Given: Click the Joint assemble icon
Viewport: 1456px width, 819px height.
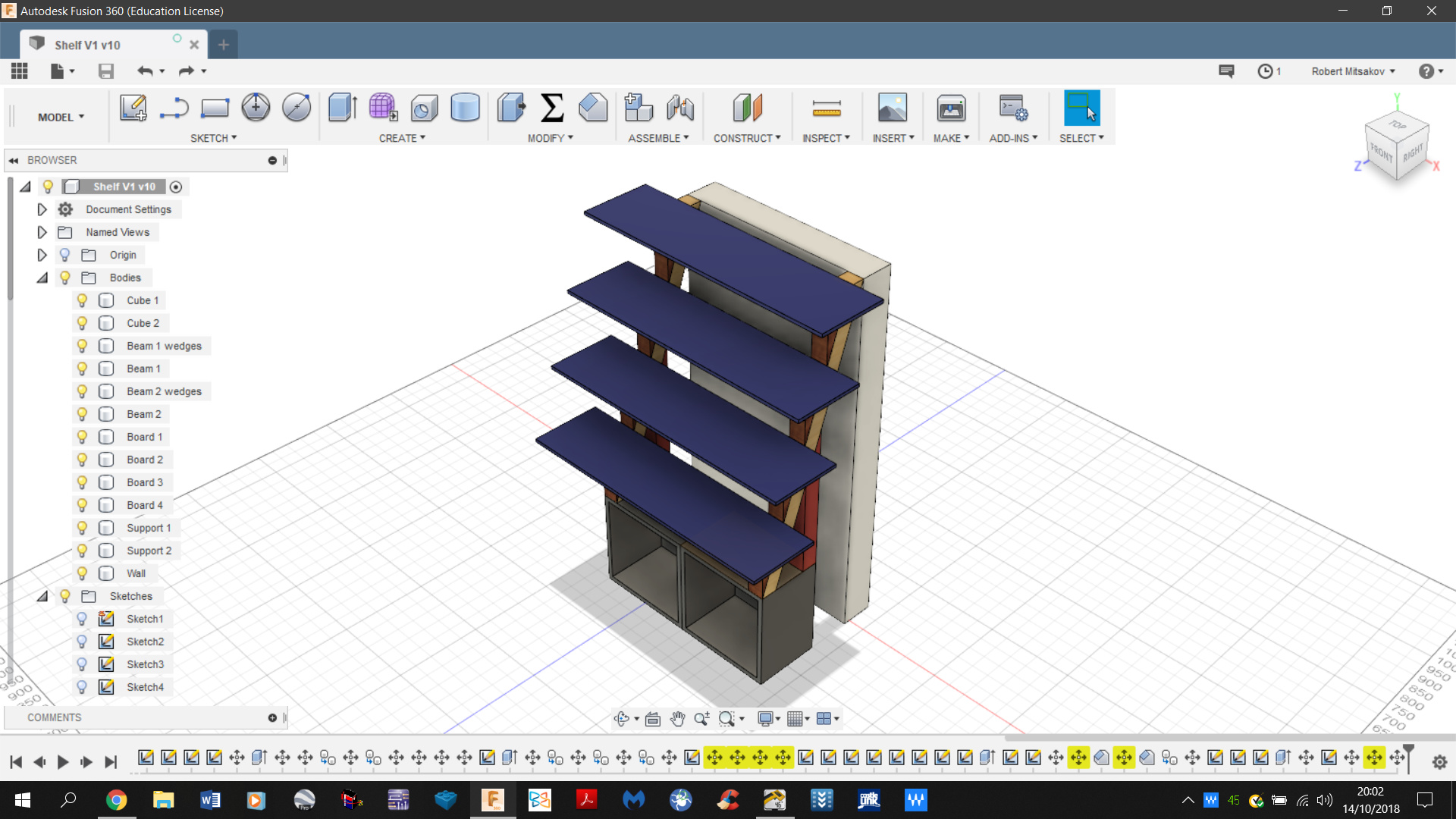Looking at the screenshot, I should tap(680, 108).
